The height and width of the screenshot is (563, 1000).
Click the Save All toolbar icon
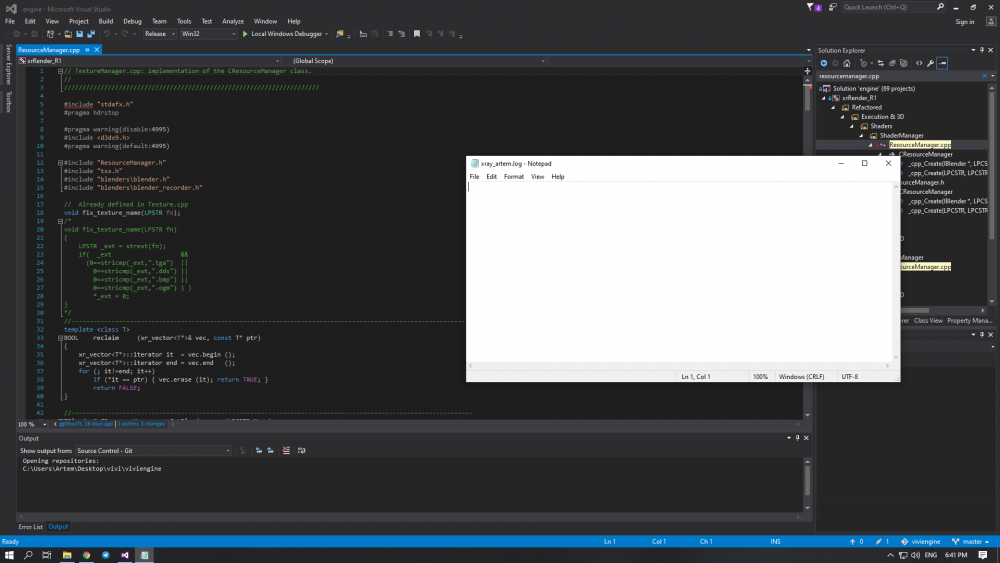(x=91, y=34)
